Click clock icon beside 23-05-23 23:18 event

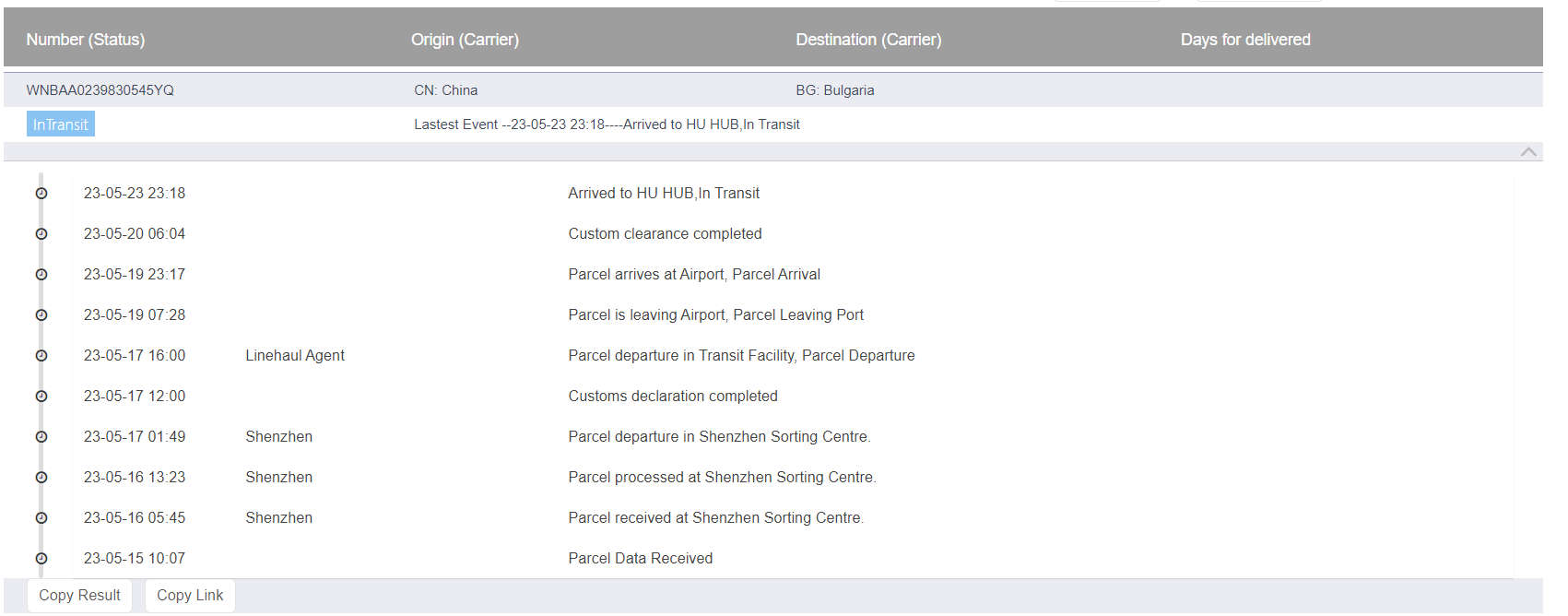click(41, 194)
